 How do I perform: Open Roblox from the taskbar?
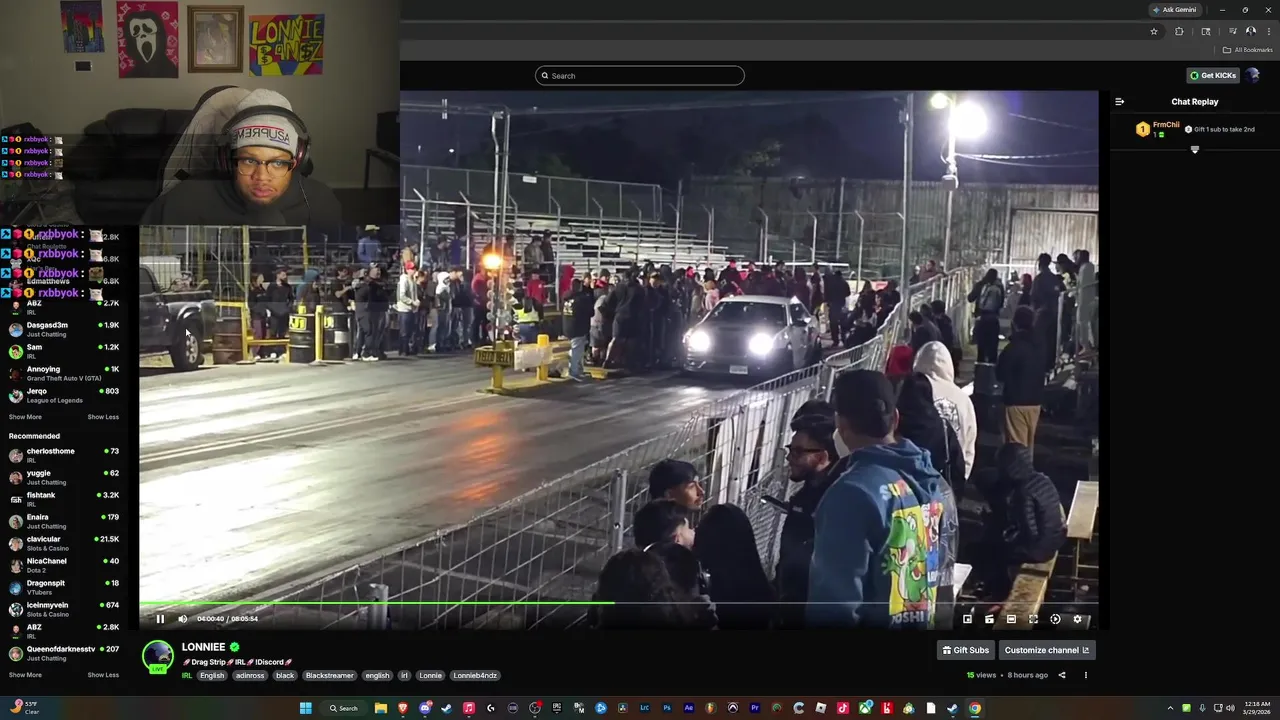(x=821, y=708)
